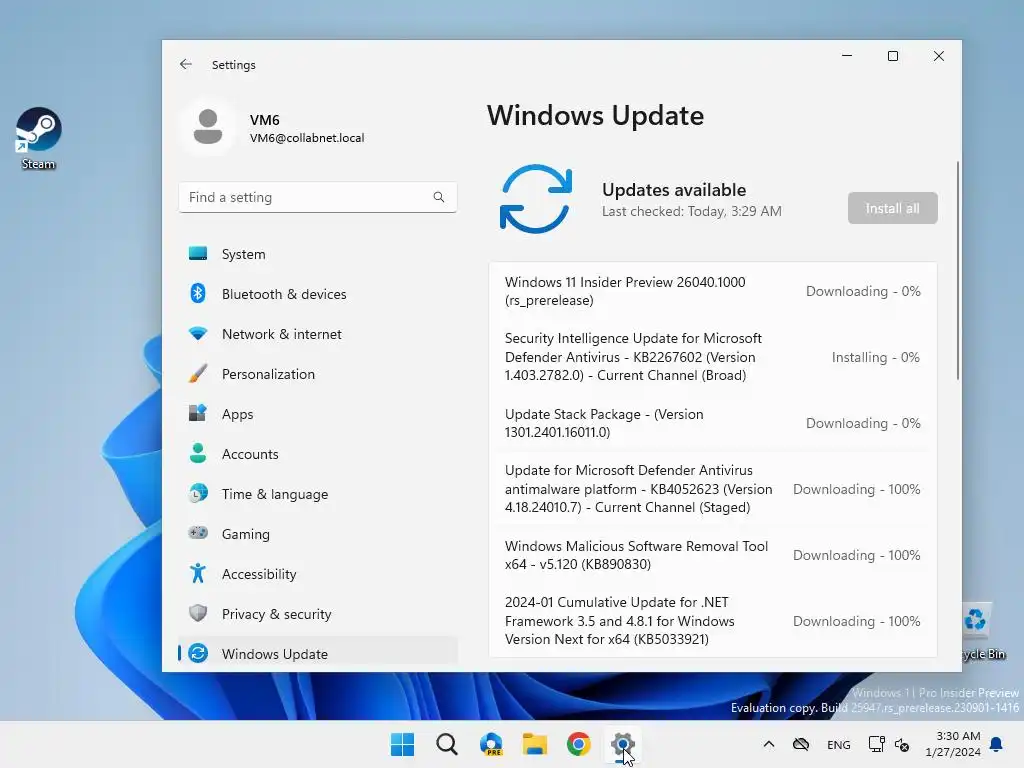The height and width of the screenshot is (768, 1024).
Task: Maximize the Settings window
Action: tap(893, 56)
